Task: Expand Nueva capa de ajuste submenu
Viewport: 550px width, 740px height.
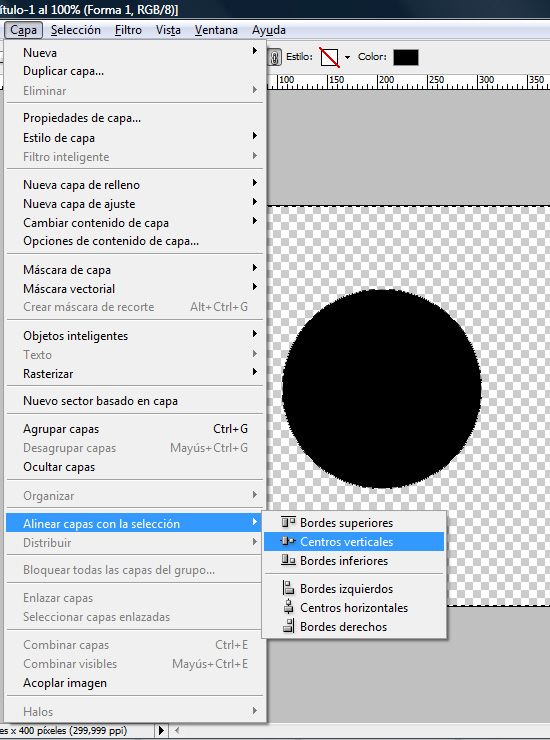Action: 135,203
